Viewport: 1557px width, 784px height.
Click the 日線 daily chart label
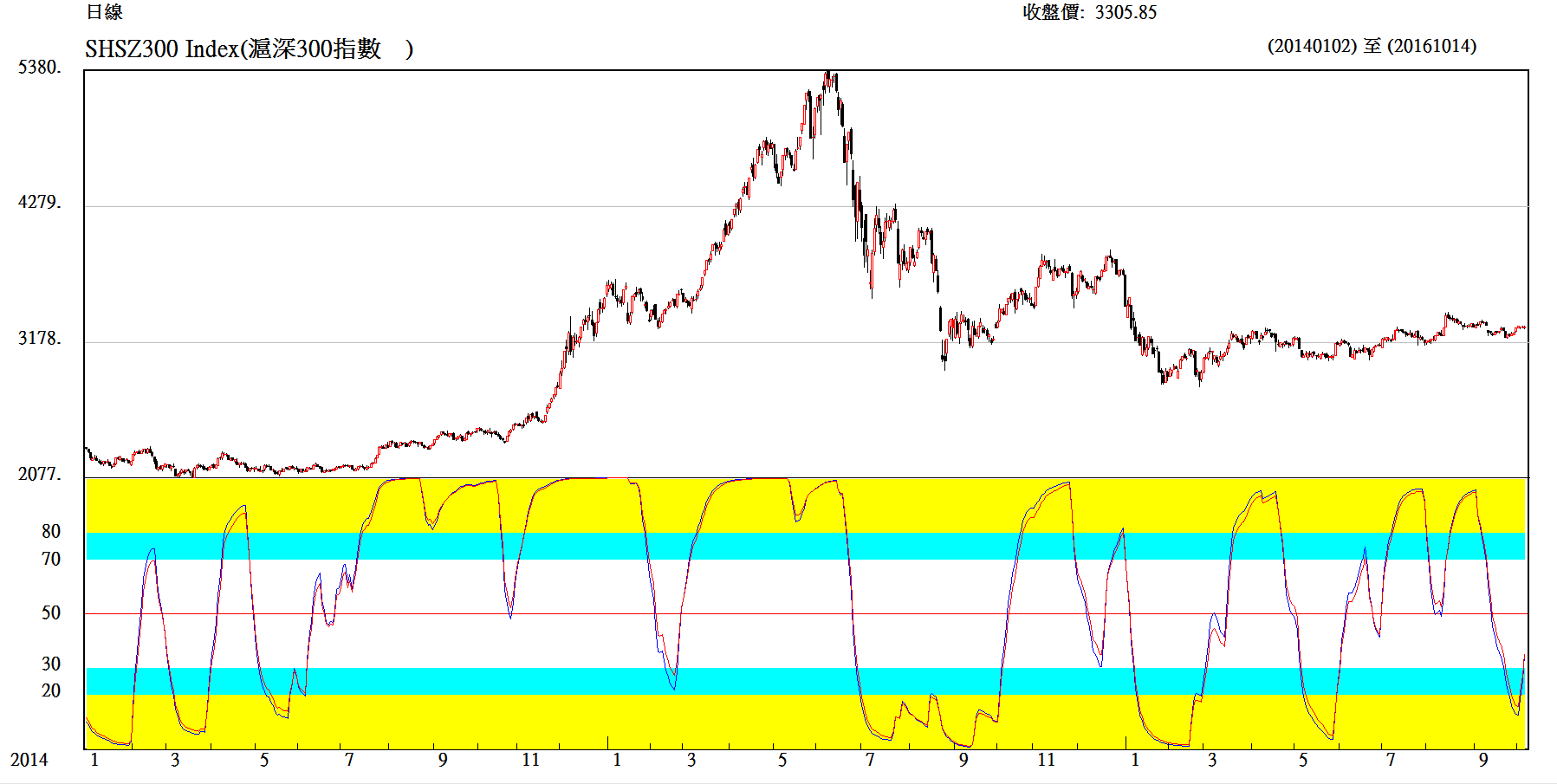click(105, 12)
